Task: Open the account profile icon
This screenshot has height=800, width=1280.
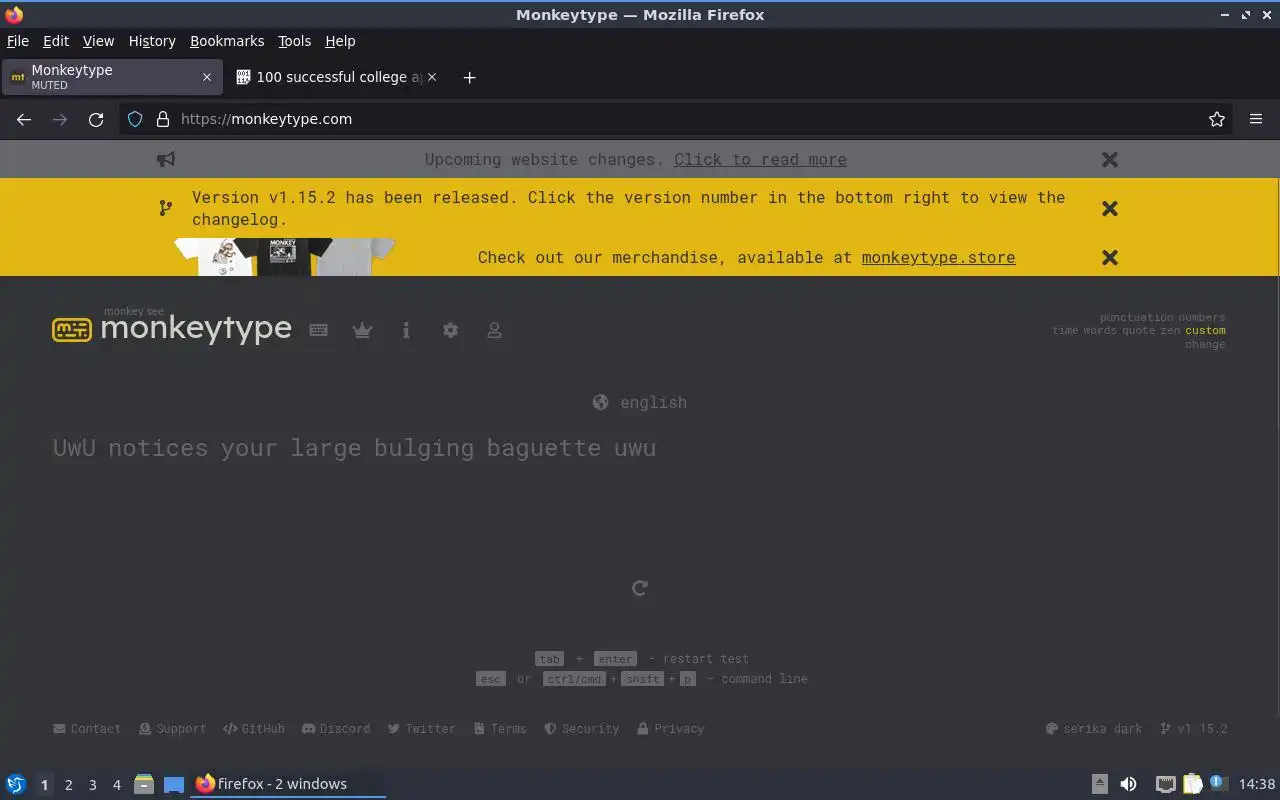Action: (x=494, y=330)
